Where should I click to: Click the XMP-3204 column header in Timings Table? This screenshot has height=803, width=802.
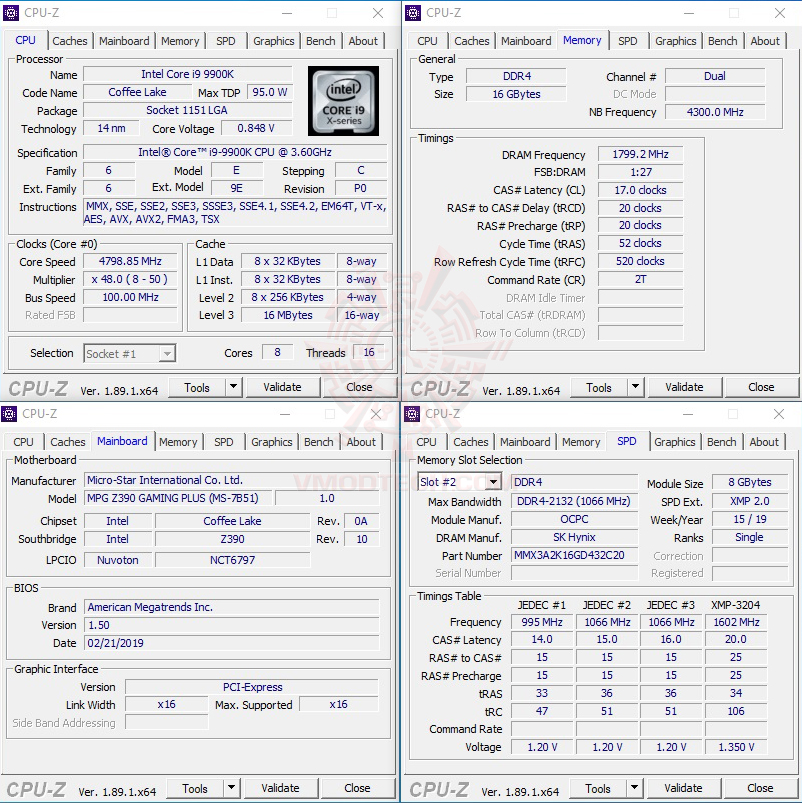pyautogui.click(x=736, y=603)
